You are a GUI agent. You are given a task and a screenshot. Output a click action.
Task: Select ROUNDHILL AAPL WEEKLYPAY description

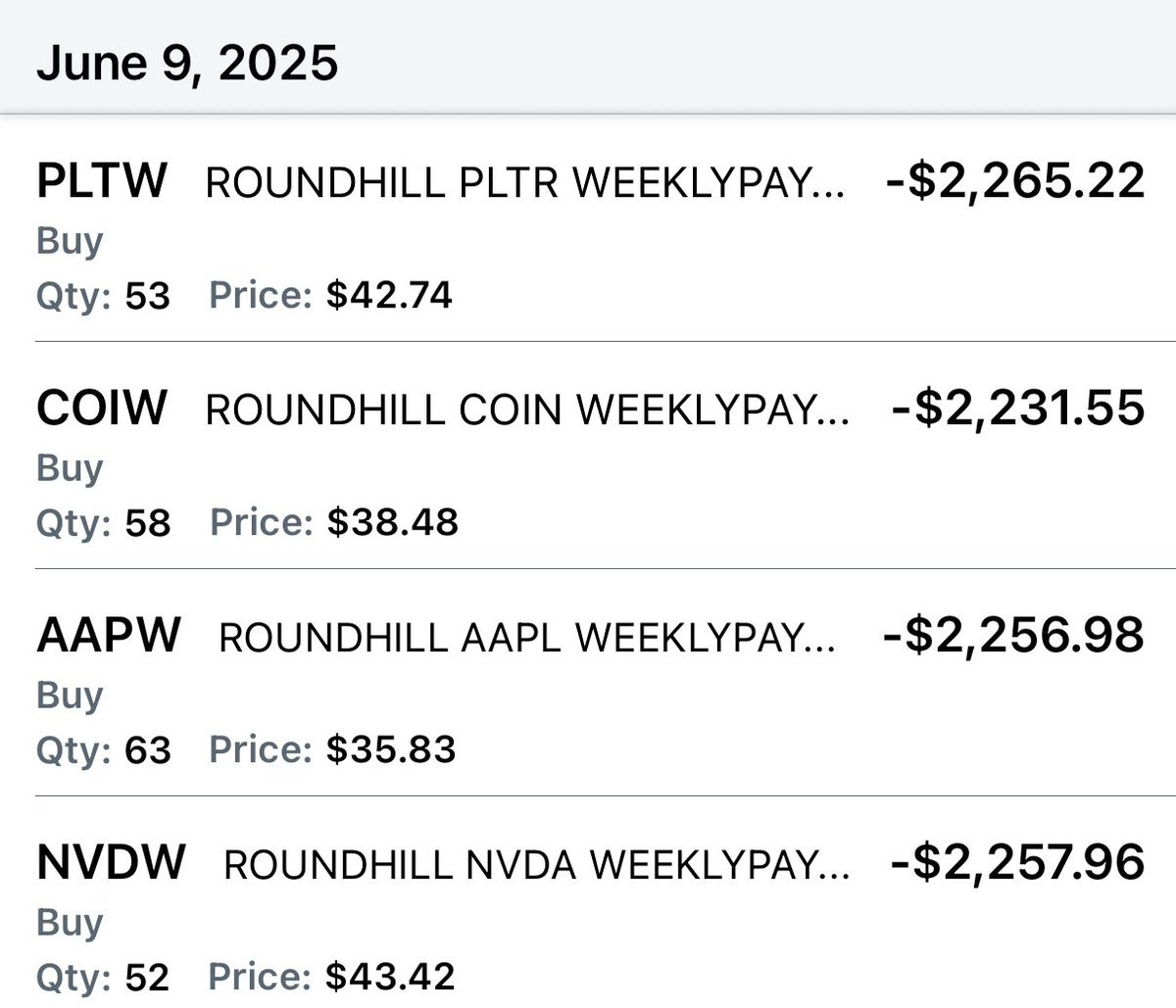click(x=527, y=638)
